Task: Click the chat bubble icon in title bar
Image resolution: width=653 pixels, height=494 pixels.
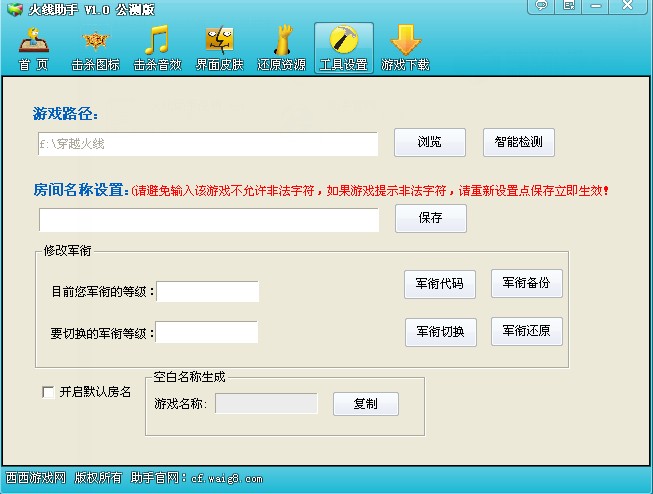Action: tap(541, 7)
